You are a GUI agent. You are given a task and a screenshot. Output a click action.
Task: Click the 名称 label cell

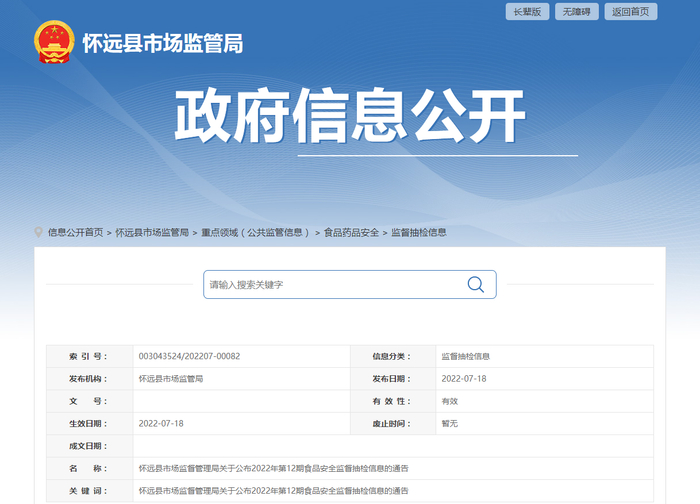coord(90,468)
